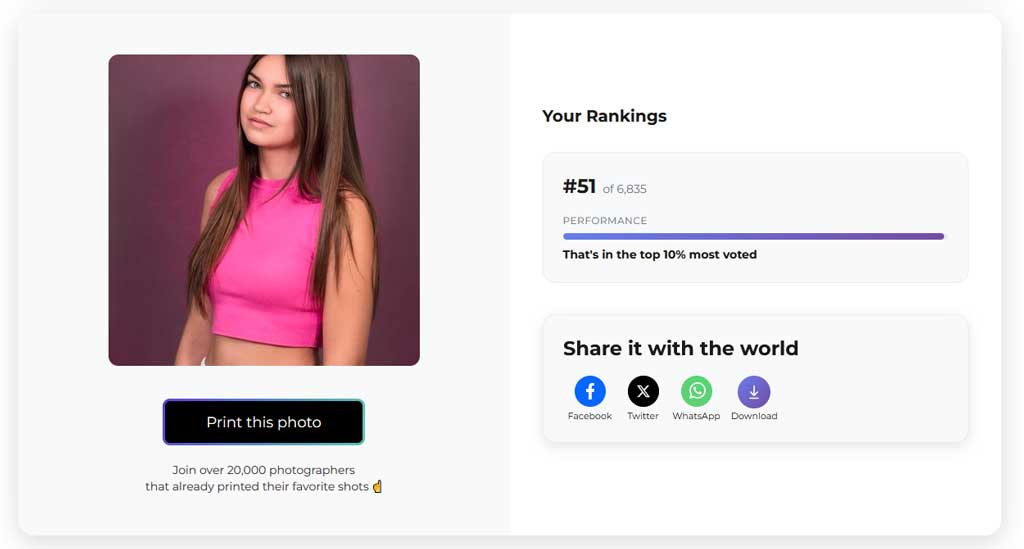Click the X Twitter share icon
The image size is (1024, 549).
click(643, 391)
